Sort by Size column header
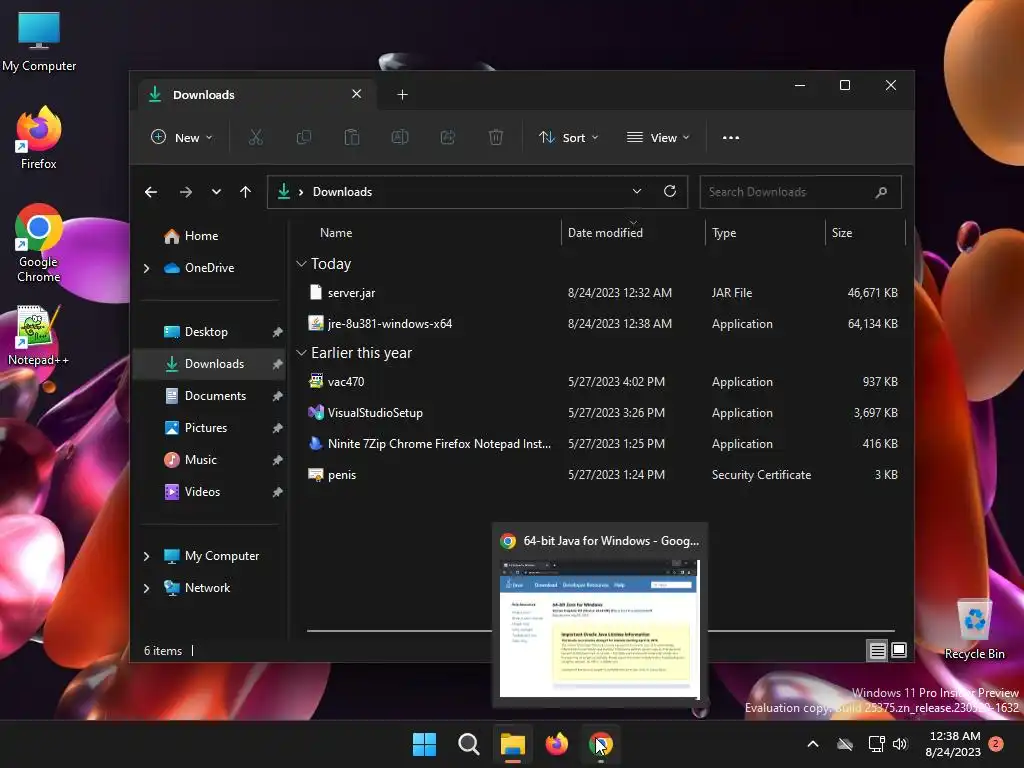The image size is (1024, 768). [x=842, y=232]
